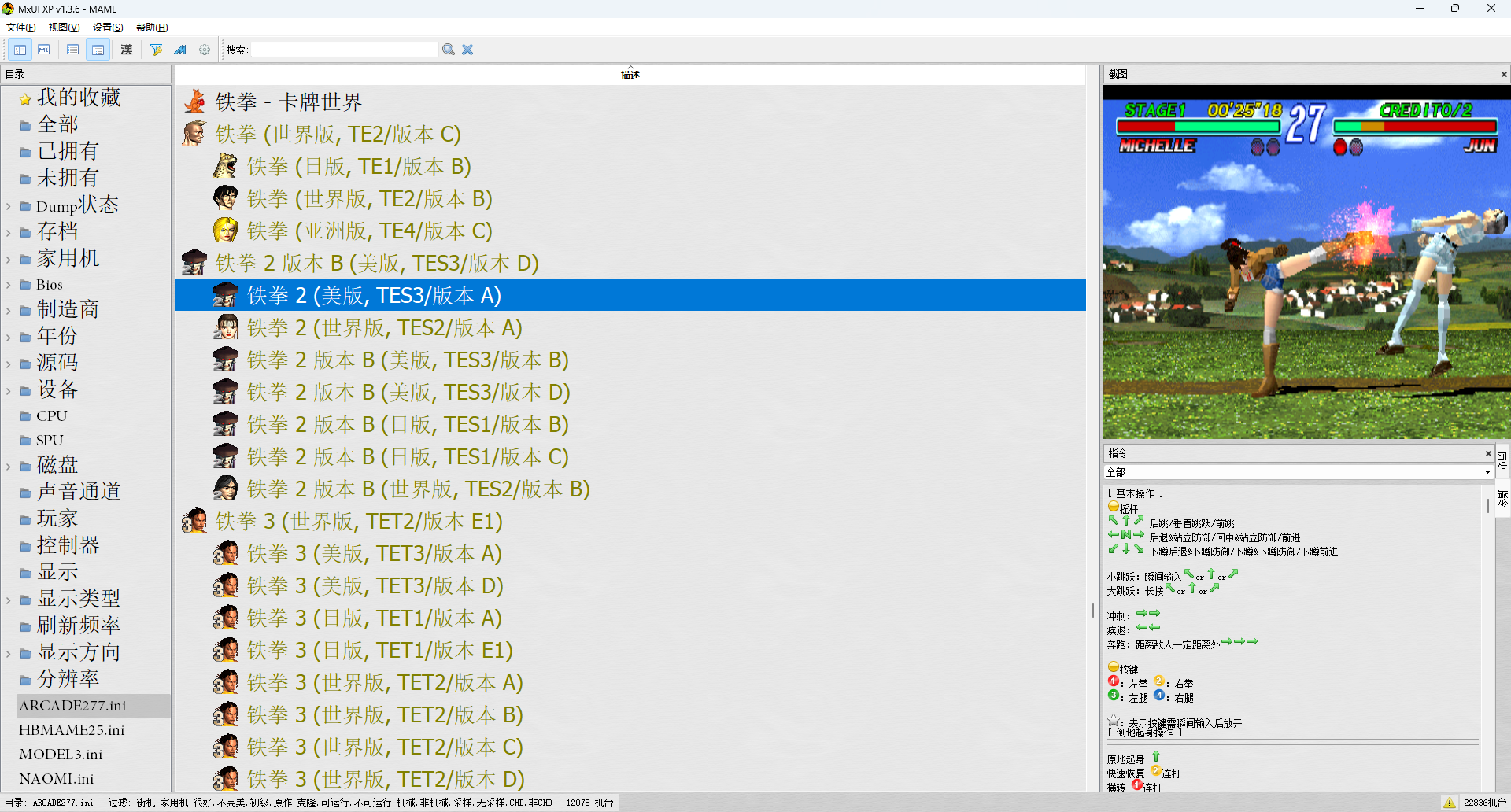Click icon of 铁拳 3 (美版, TET3/版本 D)
1511x812 pixels.
[226, 585]
